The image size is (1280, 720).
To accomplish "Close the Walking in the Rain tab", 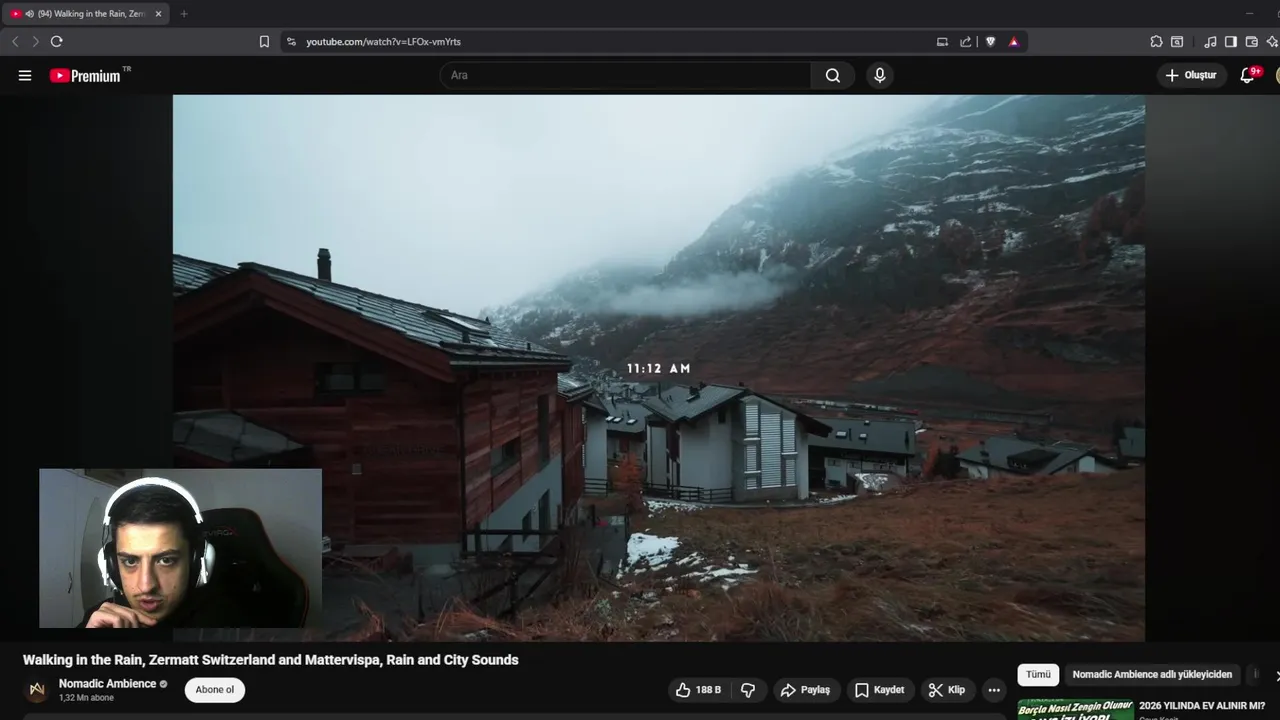I will (x=158, y=14).
